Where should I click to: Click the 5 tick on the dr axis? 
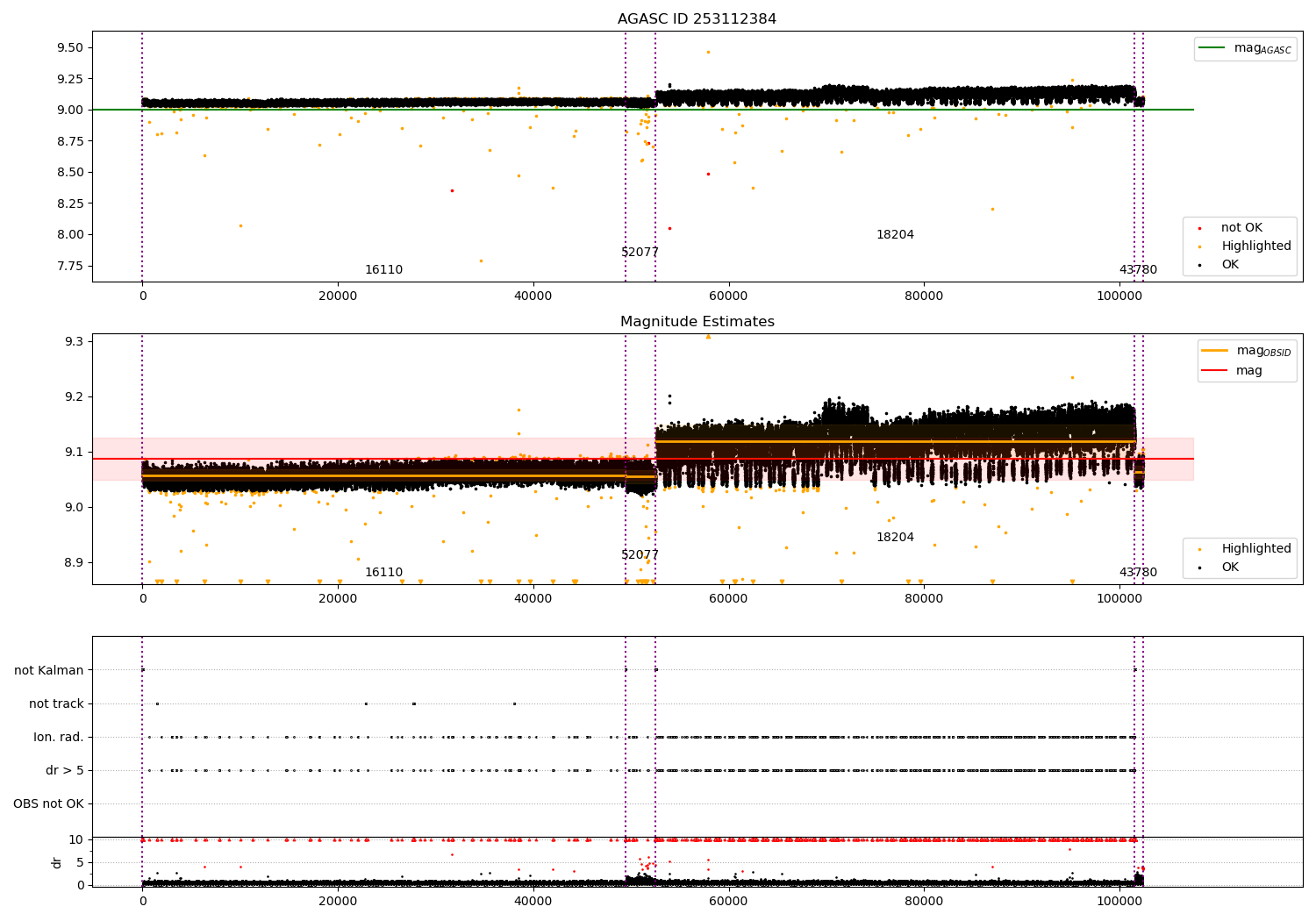81,862
